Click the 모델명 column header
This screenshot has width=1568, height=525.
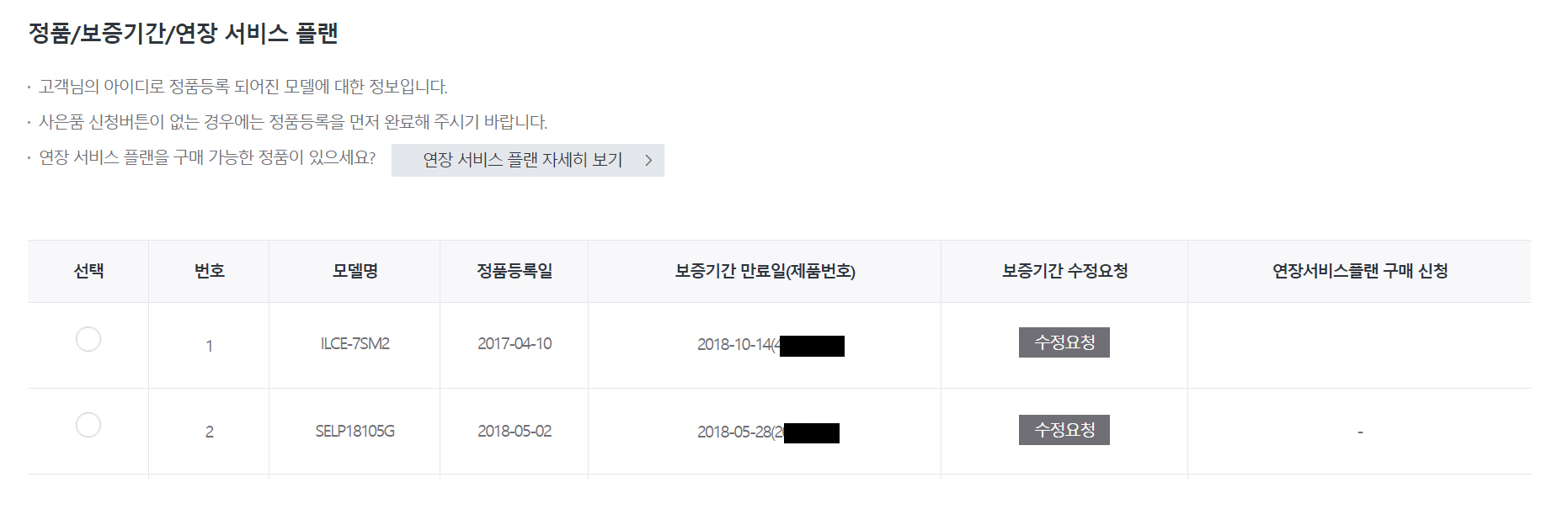[355, 271]
